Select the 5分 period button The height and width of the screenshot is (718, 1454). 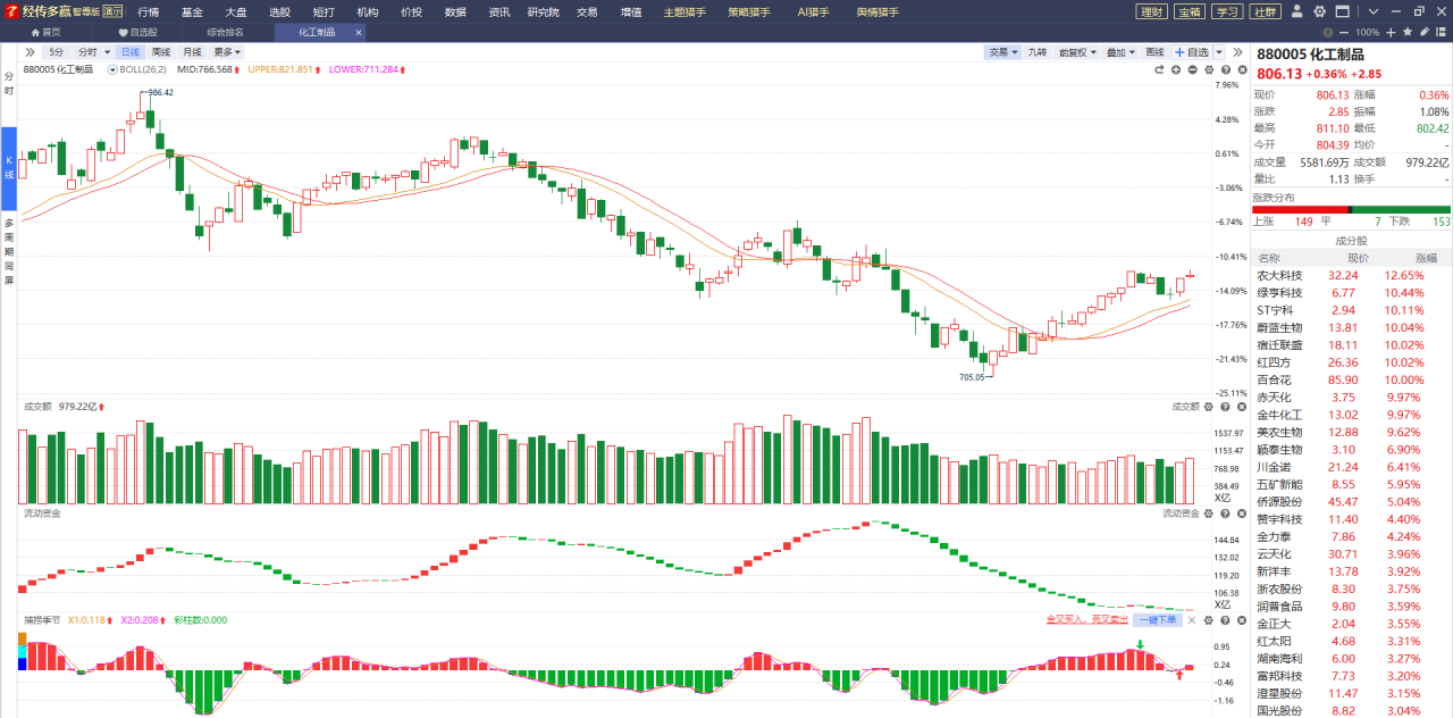[56, 52]
